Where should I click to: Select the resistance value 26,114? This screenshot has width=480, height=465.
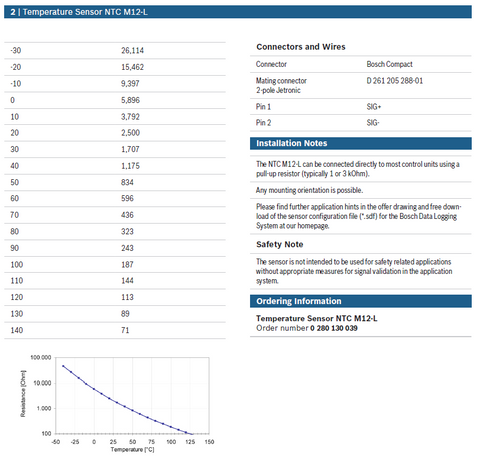click(x=132, y=51)
